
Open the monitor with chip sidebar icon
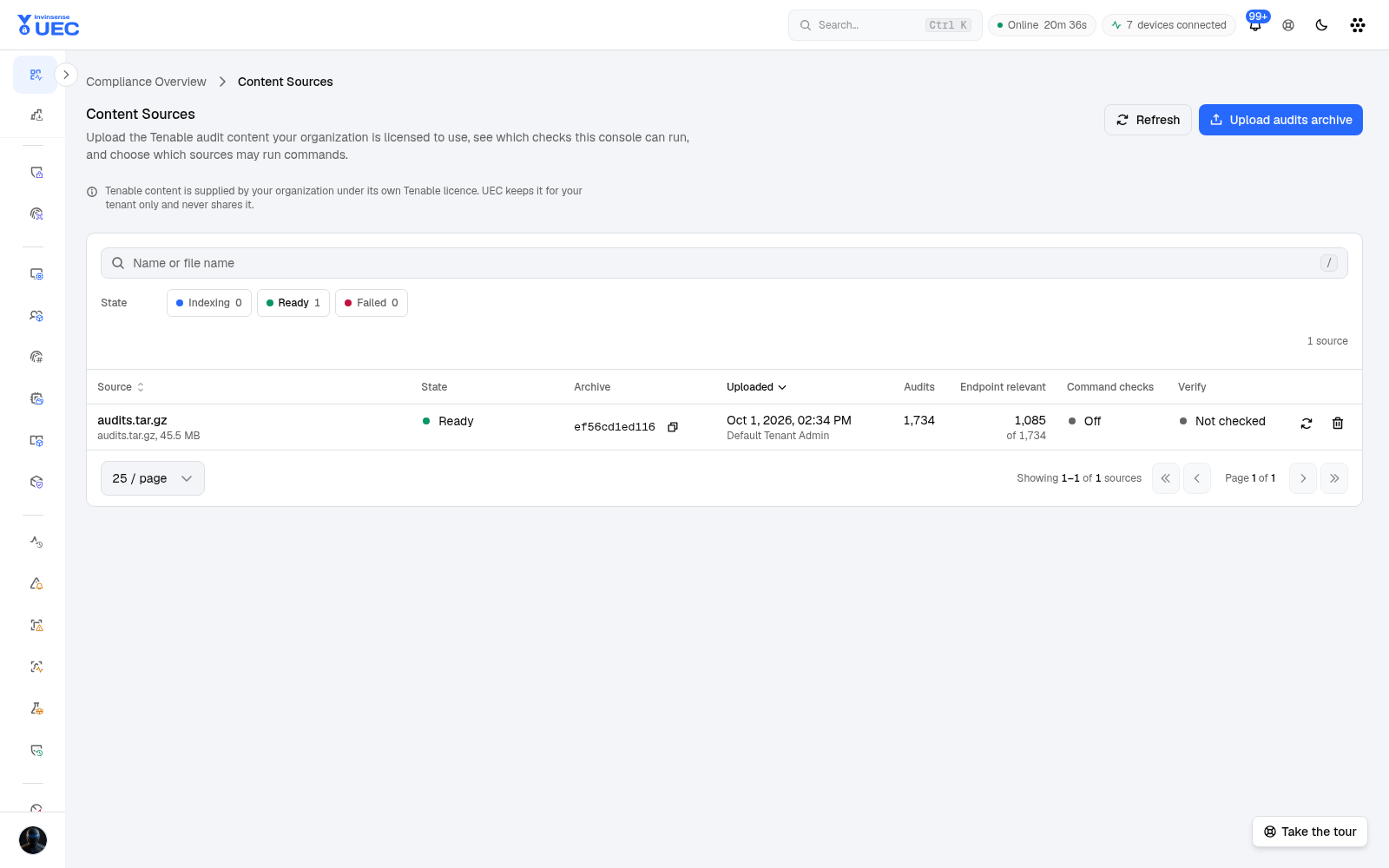pyautogui.click(x=36, y=274)
